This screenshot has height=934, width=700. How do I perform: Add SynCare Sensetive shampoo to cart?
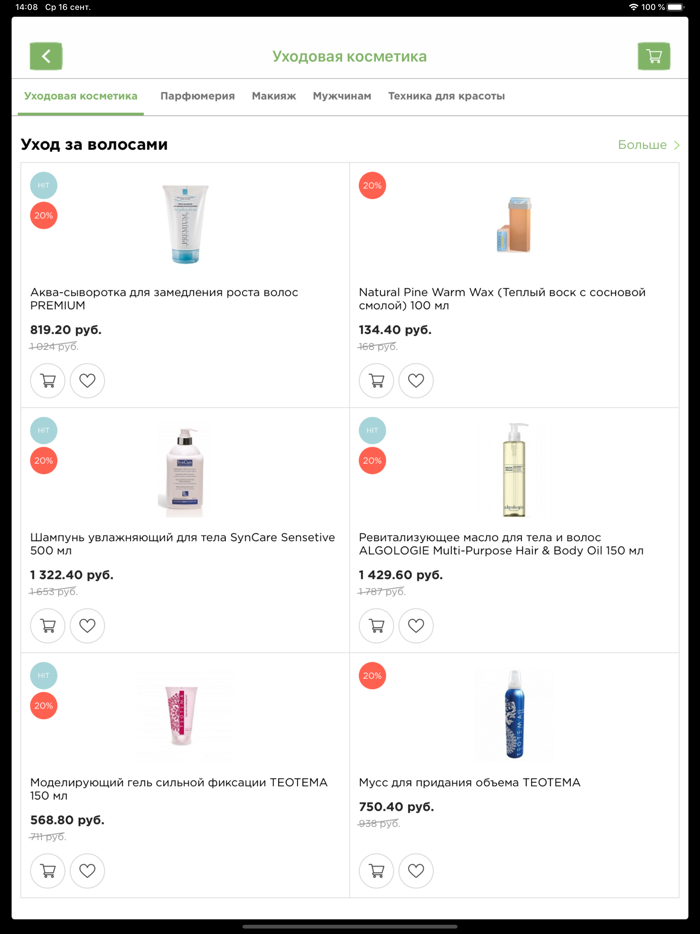pyautogui.click(x=47, y=625)
